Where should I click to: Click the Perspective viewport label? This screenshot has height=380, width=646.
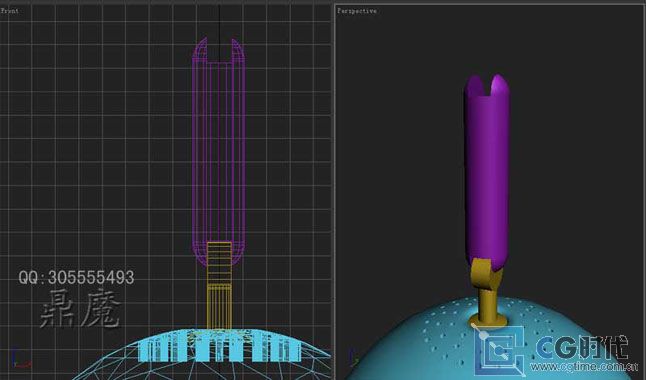pos(357,11)
